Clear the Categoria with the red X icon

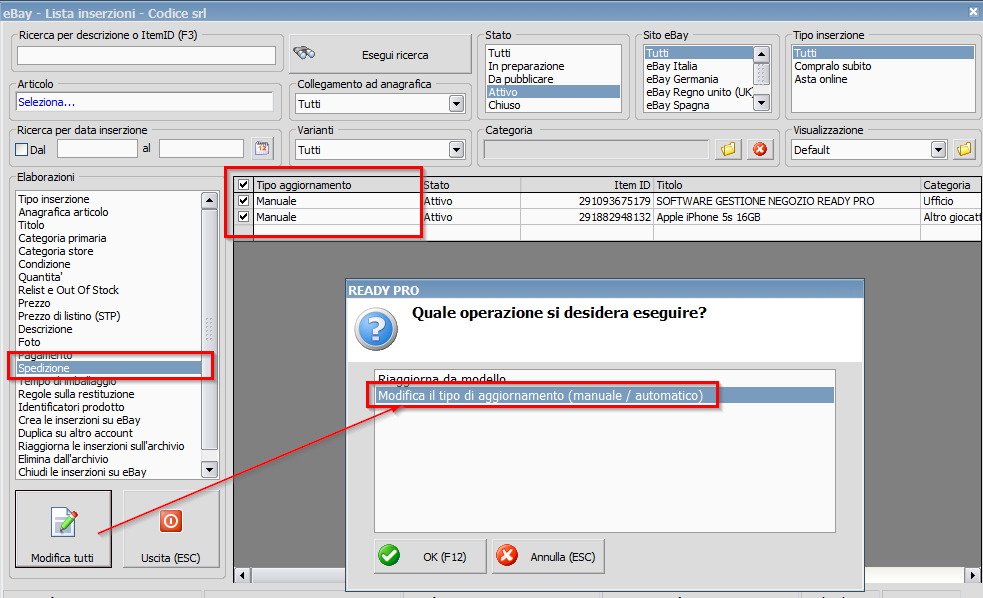click(760, 149)
